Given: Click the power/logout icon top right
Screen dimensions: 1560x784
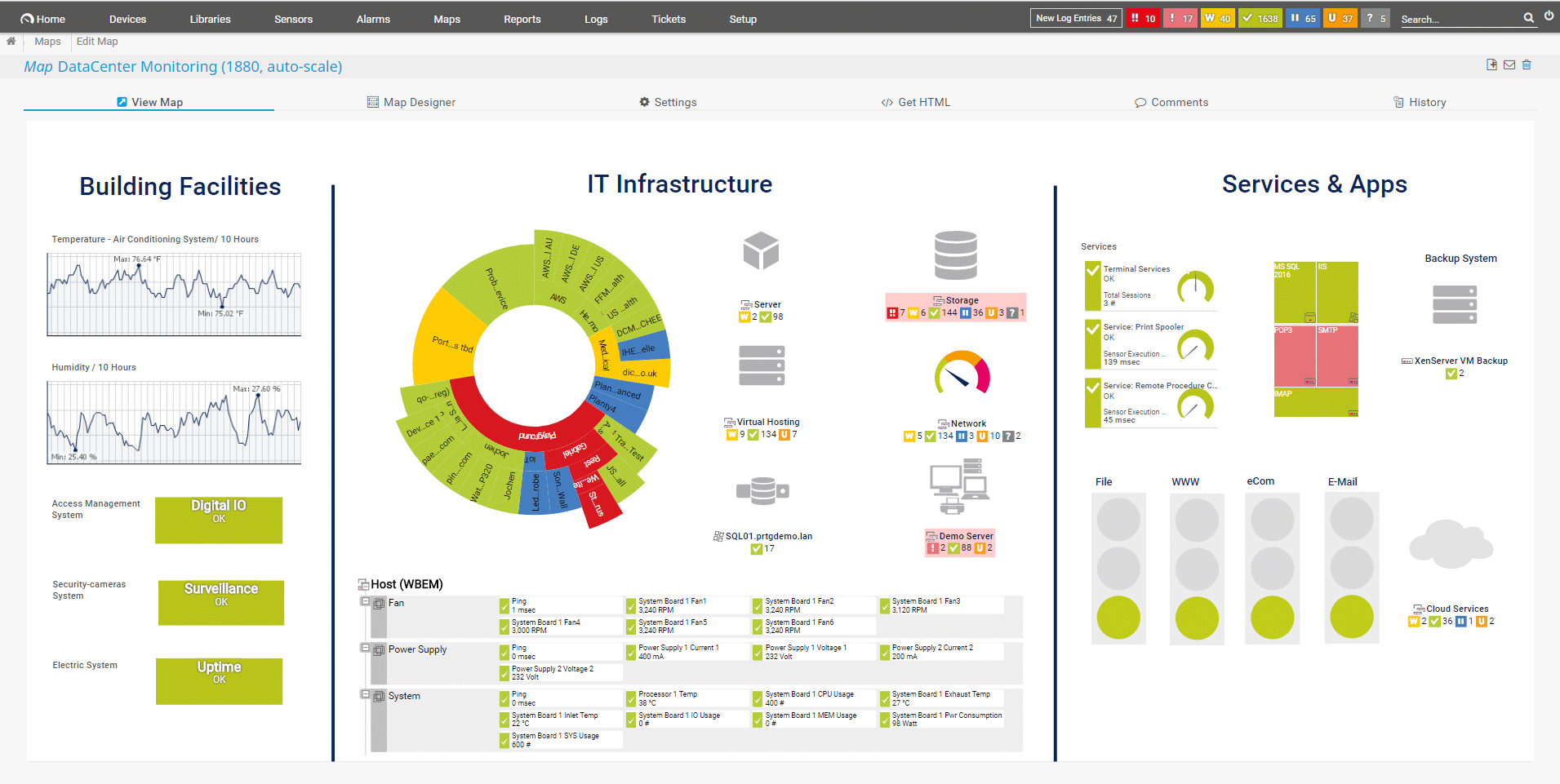Looking at the screenshot, I should coord(1549,17).
